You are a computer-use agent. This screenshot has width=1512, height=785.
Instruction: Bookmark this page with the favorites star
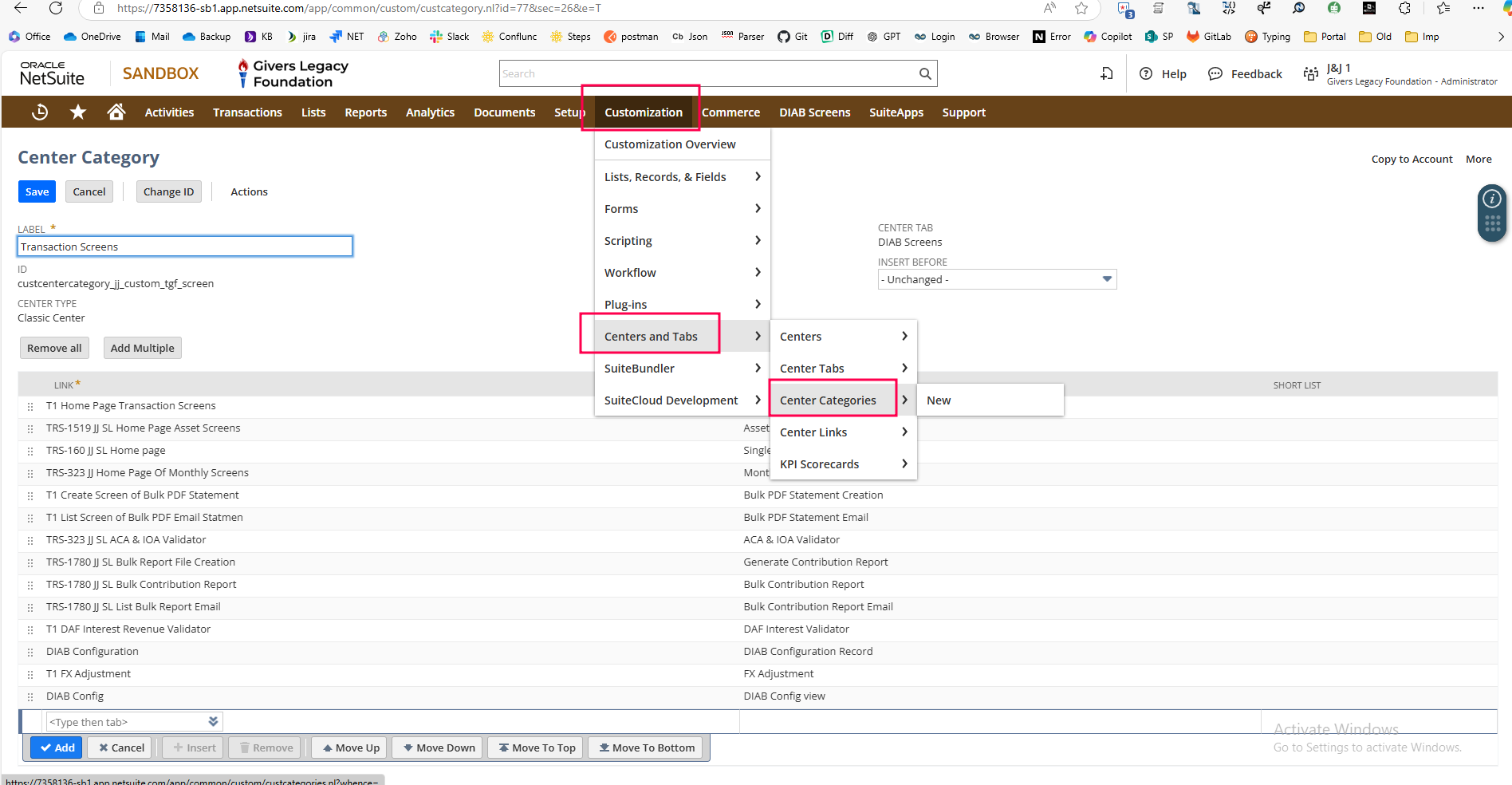1081,8
